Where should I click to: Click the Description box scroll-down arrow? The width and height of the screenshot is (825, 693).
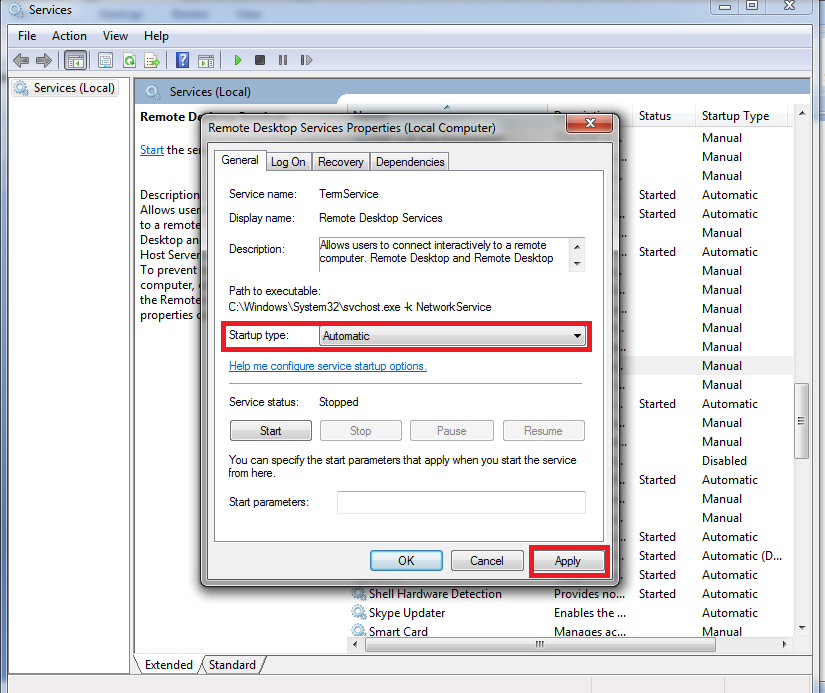pos(577,264)
